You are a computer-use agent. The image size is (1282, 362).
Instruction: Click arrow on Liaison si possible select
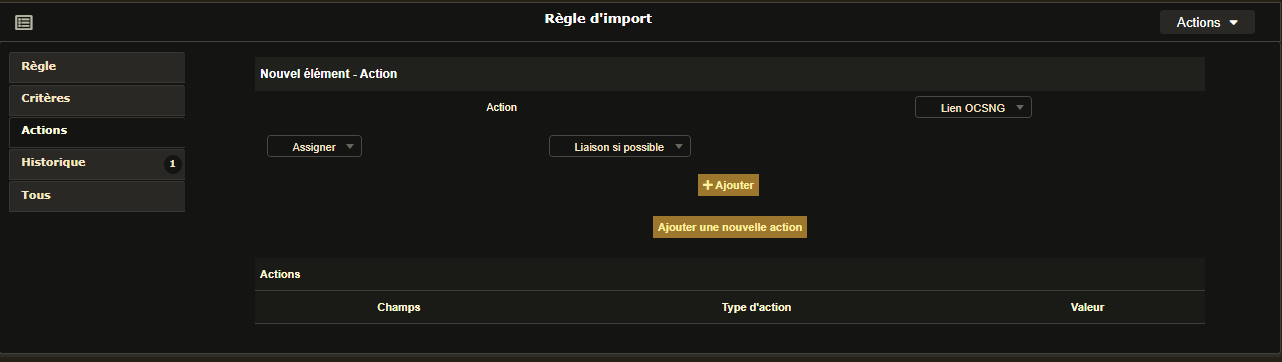[x=679, y=146]
